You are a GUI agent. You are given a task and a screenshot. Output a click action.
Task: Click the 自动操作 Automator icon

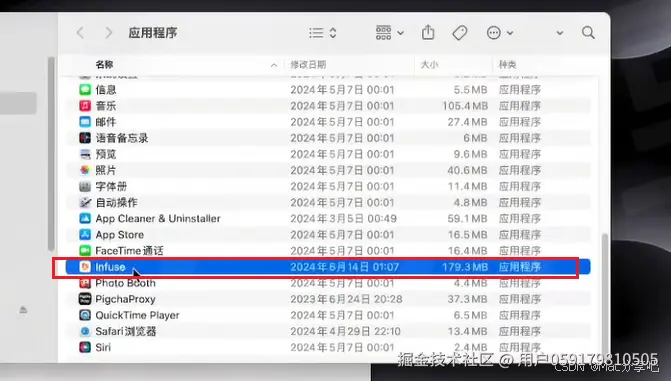(85, 202)
